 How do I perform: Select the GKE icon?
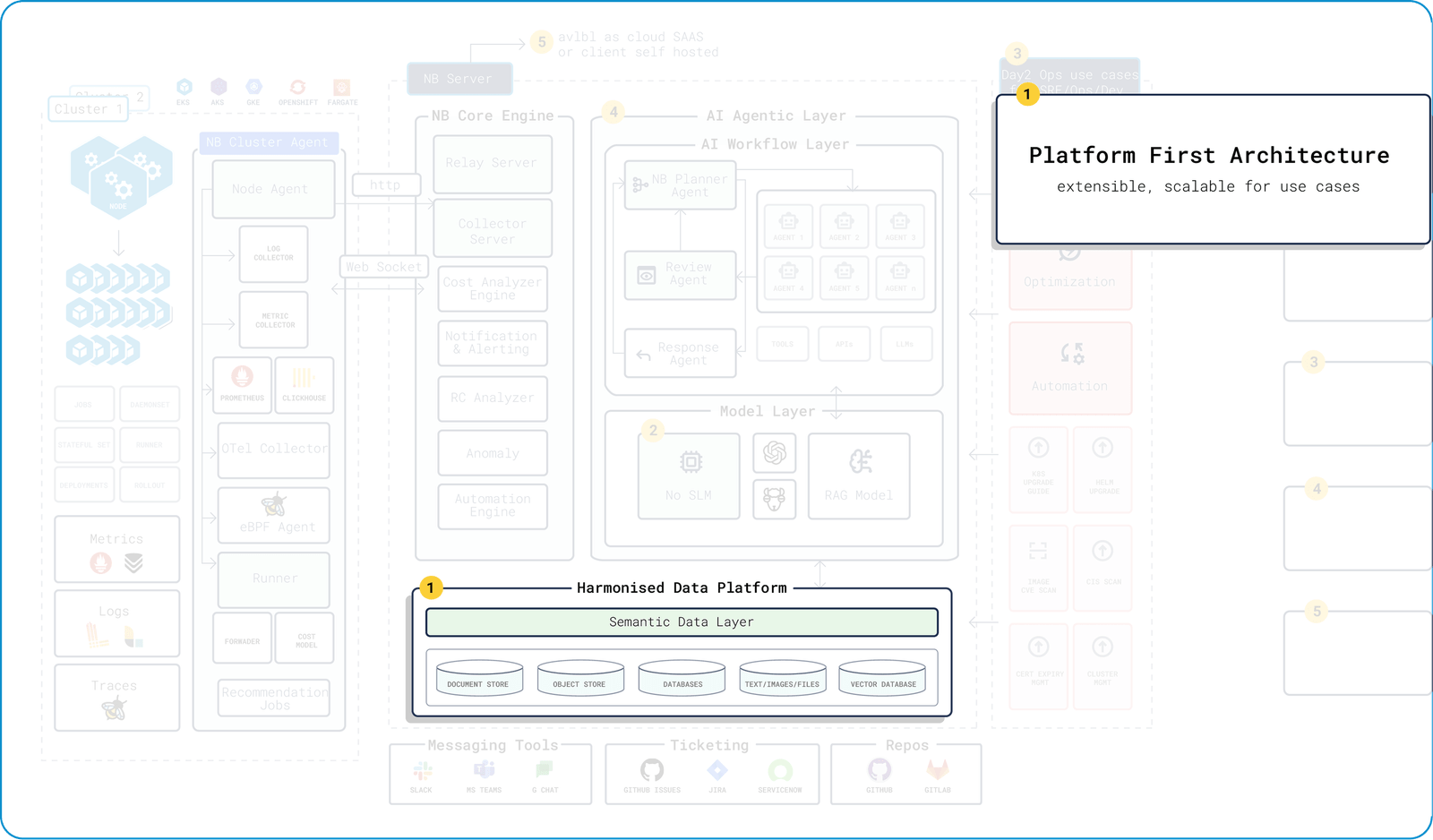253,87
